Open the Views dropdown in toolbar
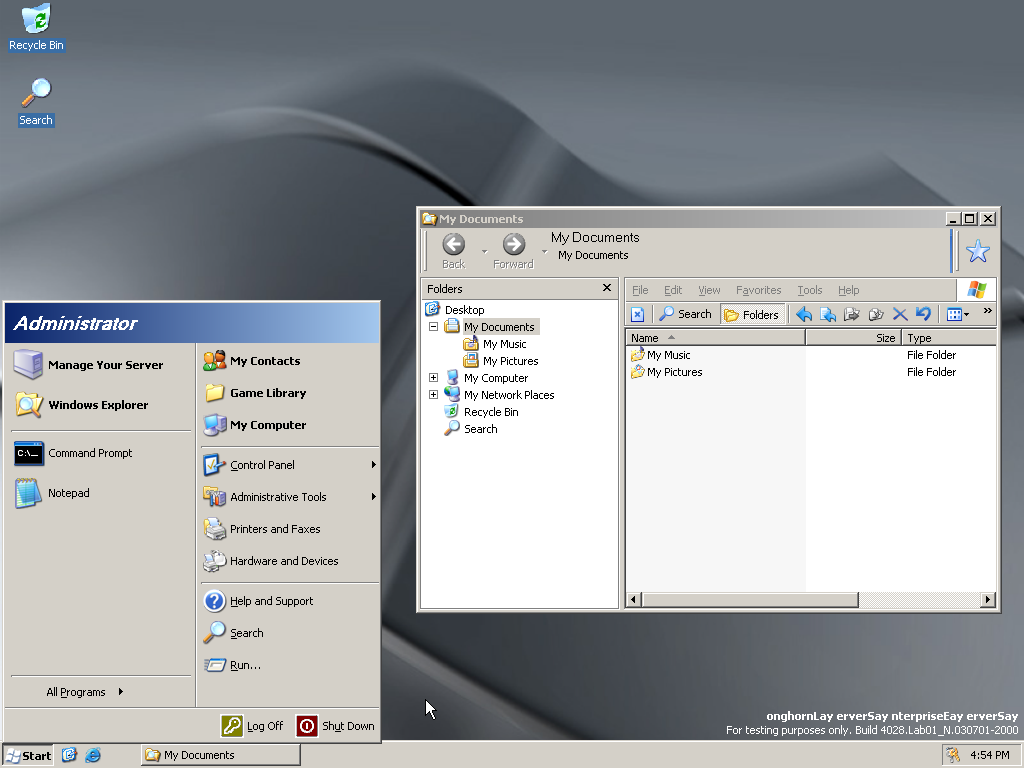Screen dimensions: 1024x768 tap(958, 314)
